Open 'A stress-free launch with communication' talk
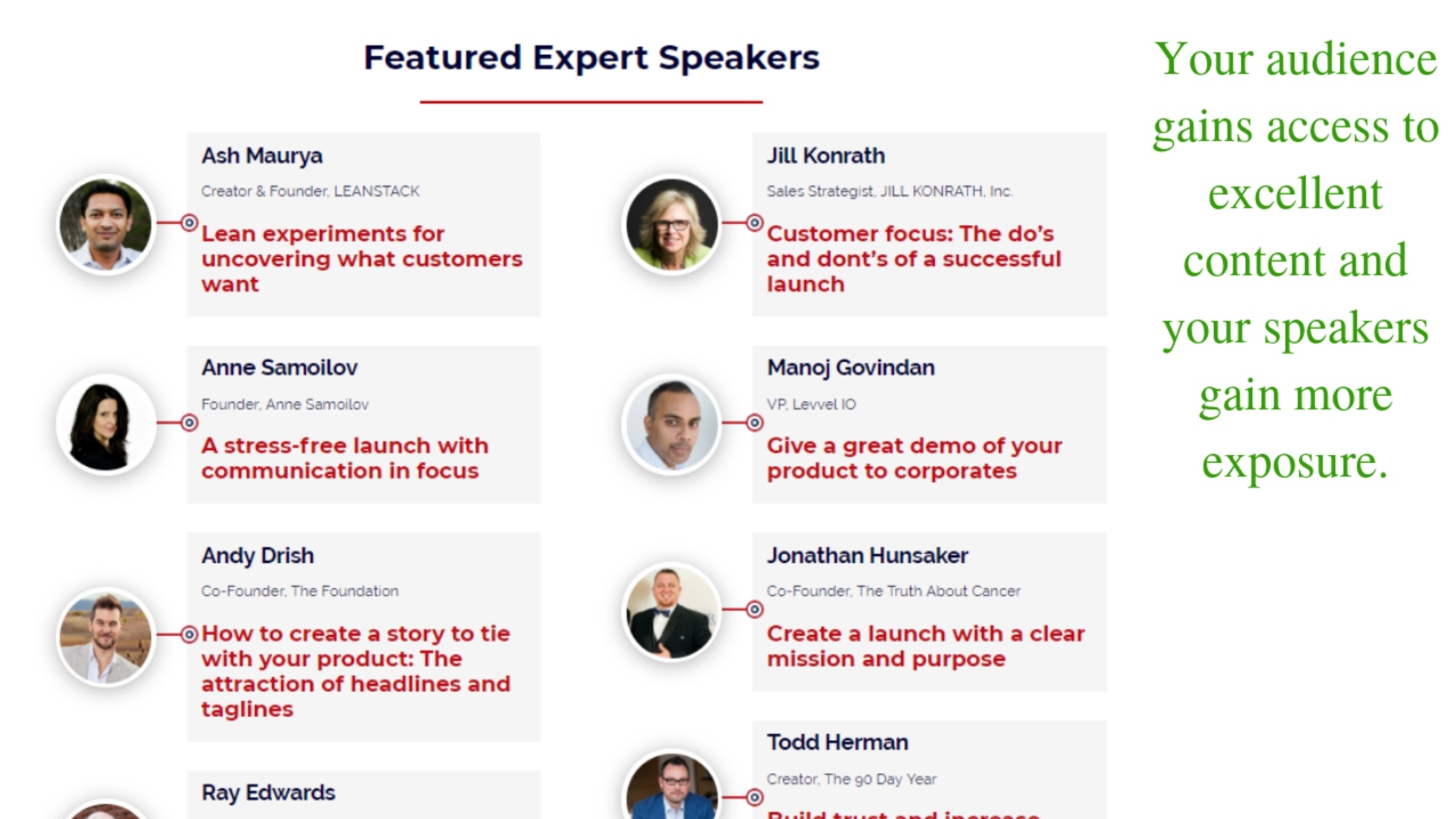 coord(345,458)
